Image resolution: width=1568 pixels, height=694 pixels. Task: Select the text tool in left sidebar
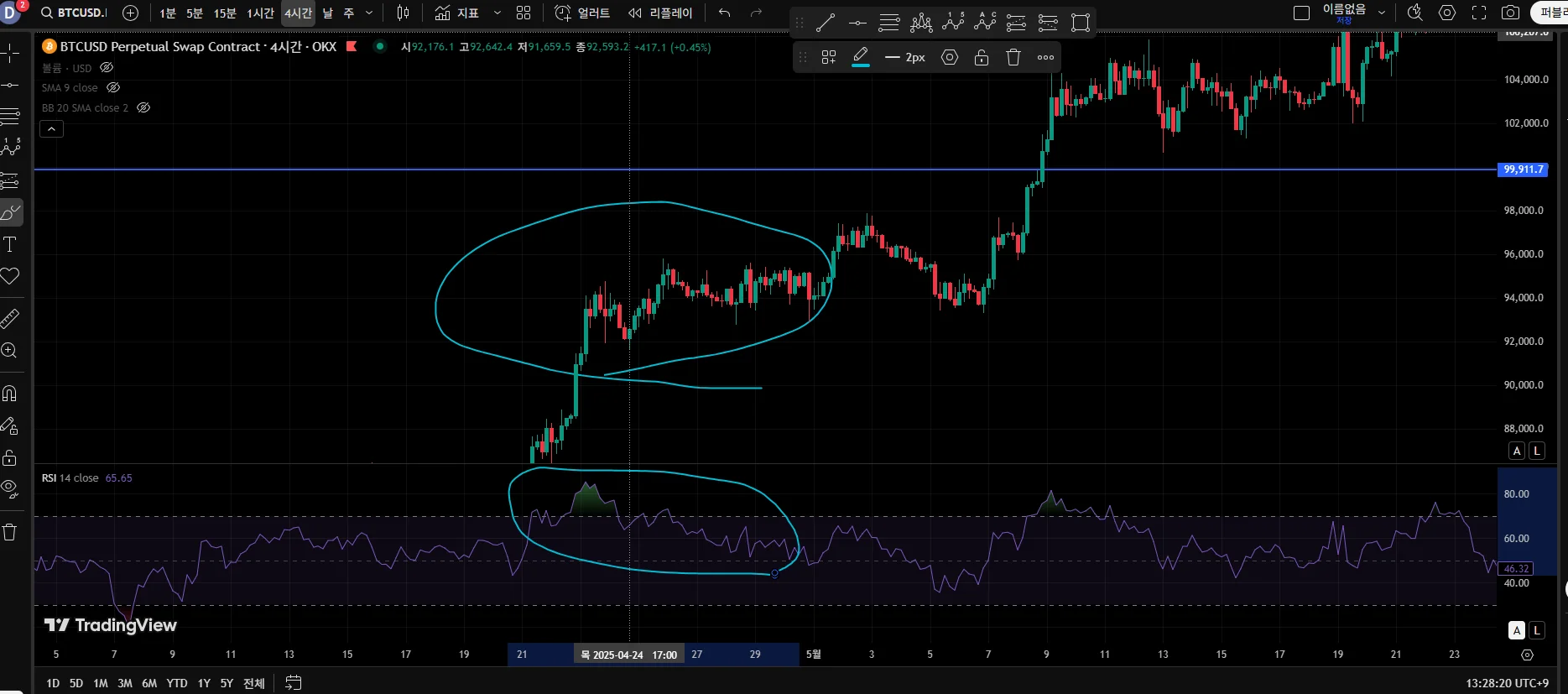tap(10, 244)
